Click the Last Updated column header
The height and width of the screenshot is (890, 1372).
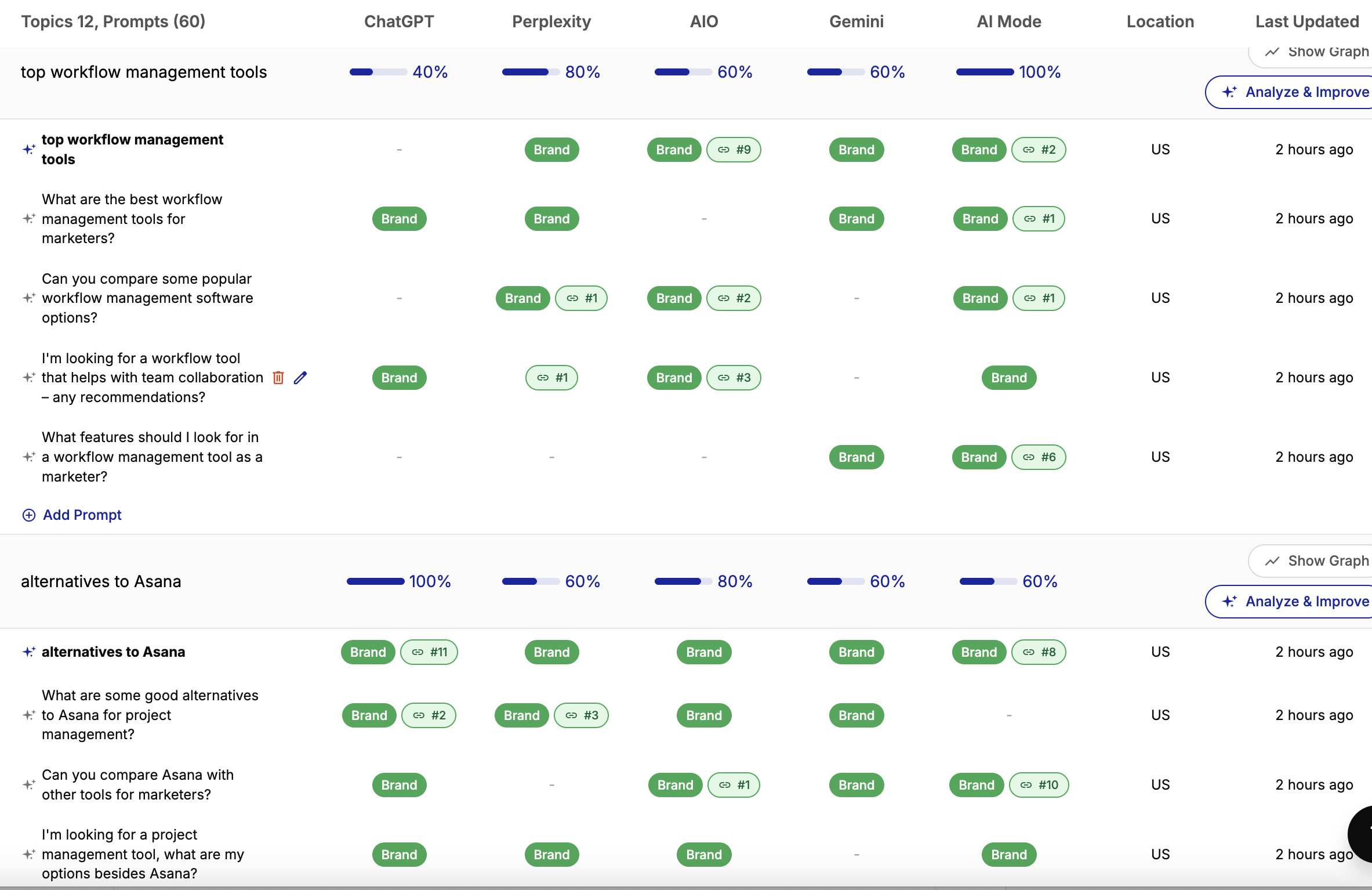1307,21
